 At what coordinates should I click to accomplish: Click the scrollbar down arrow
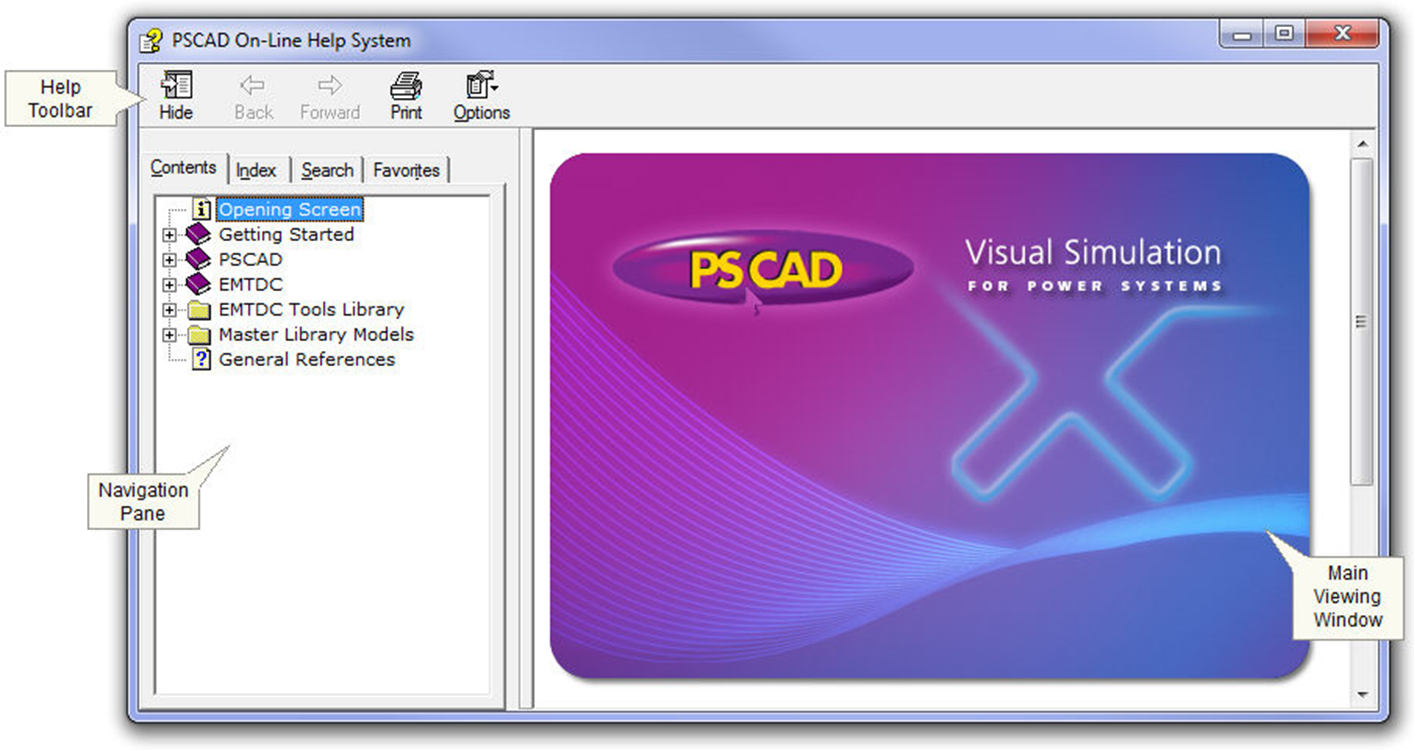click(1361, 694)
